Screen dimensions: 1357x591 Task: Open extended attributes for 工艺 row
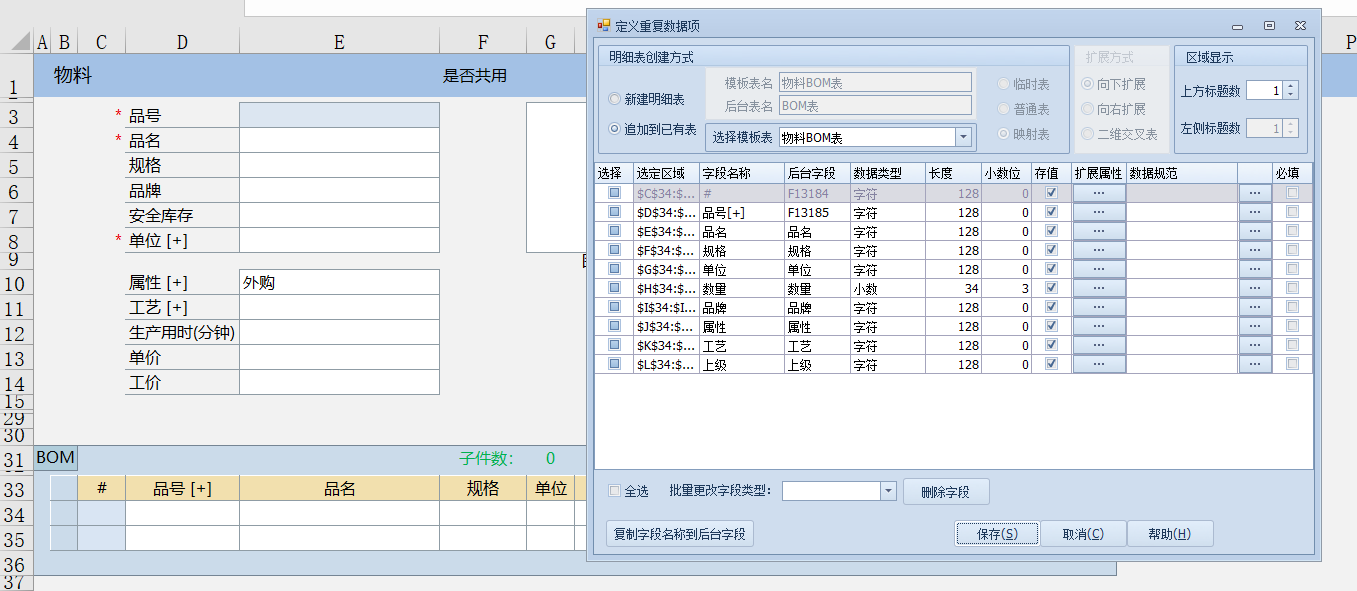pyautogui.click(x=1099, y=345)
